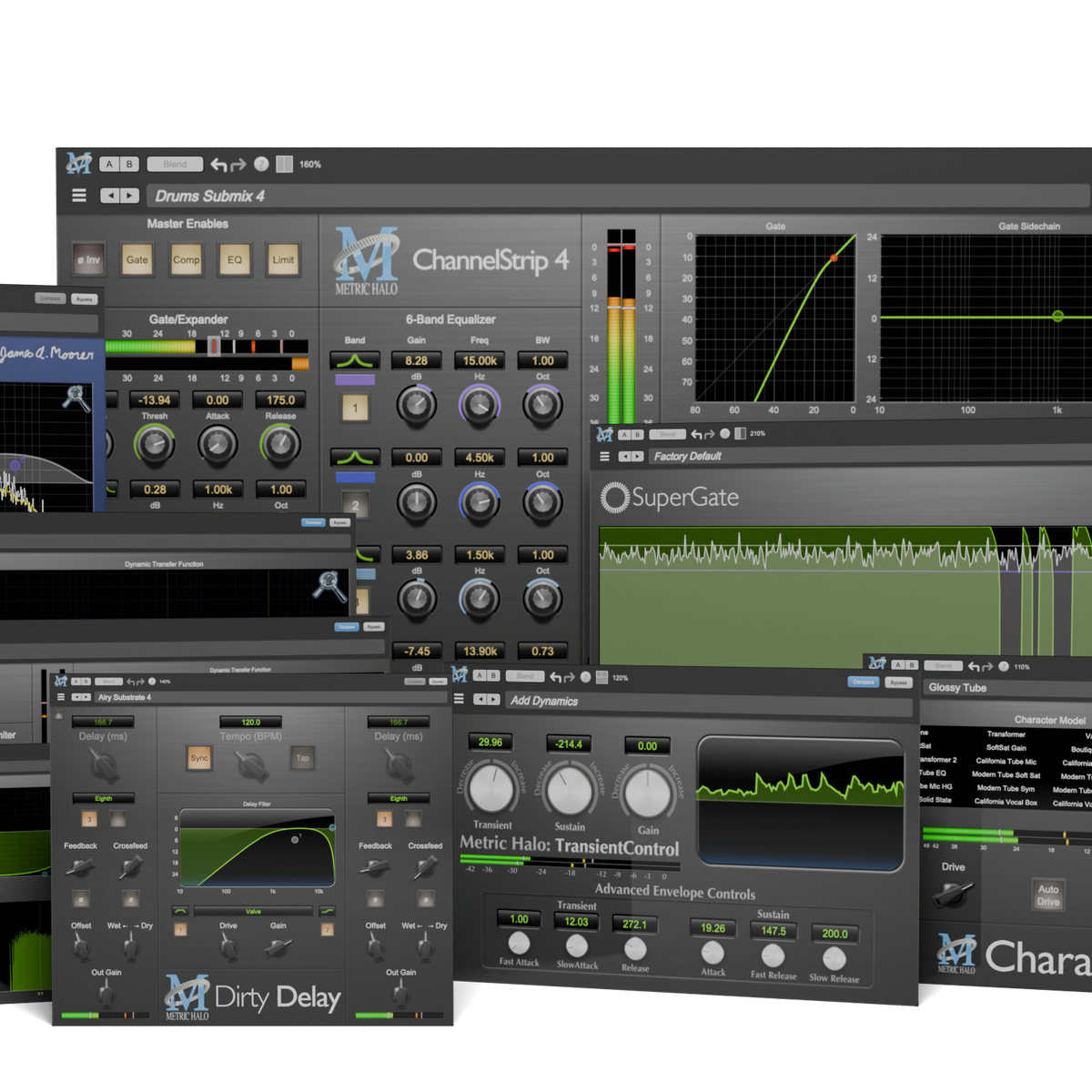
Task: Click TransientControl help icon
Action: [586, 677]
